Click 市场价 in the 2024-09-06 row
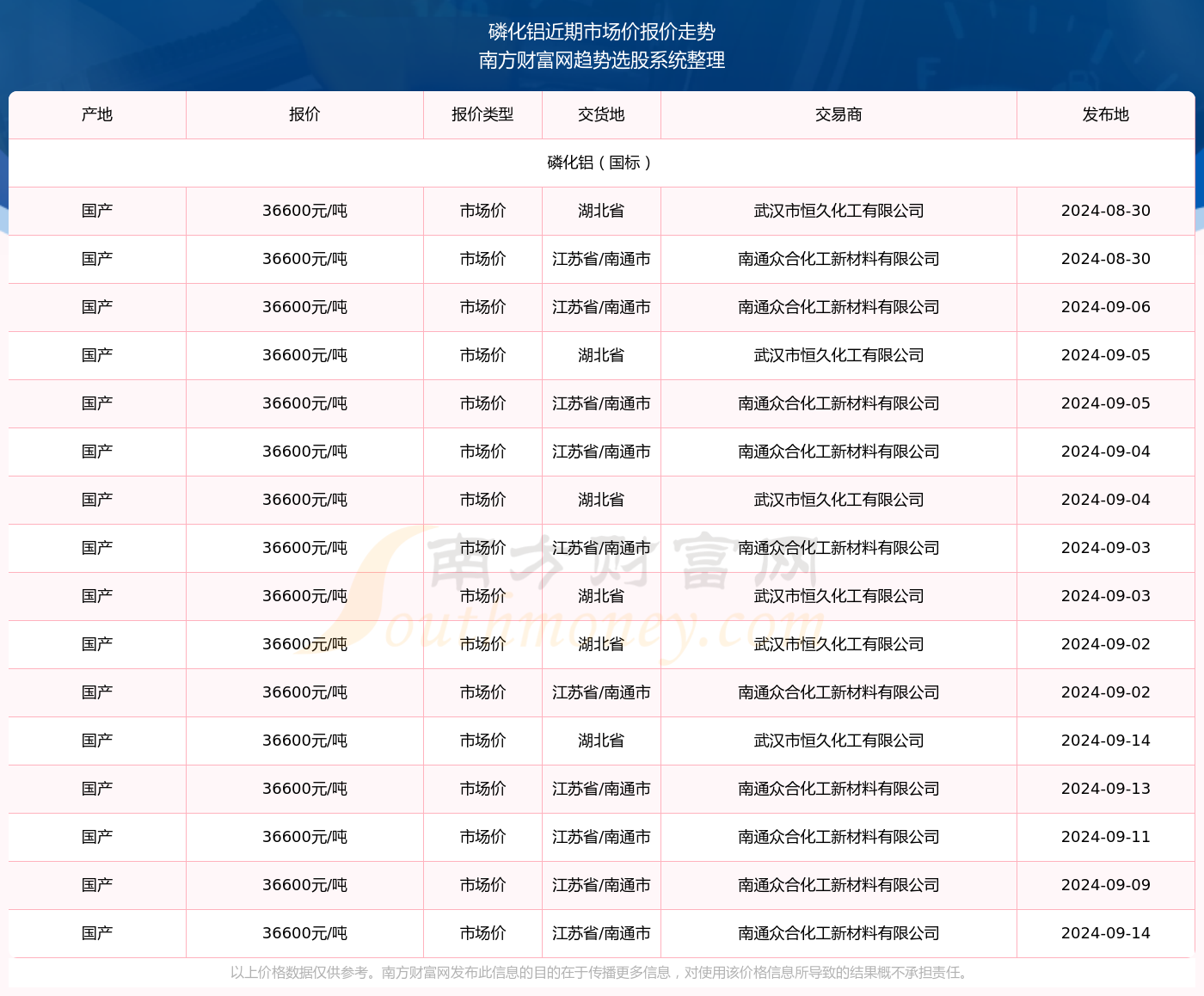The image size is (1204, 996). 482,307
